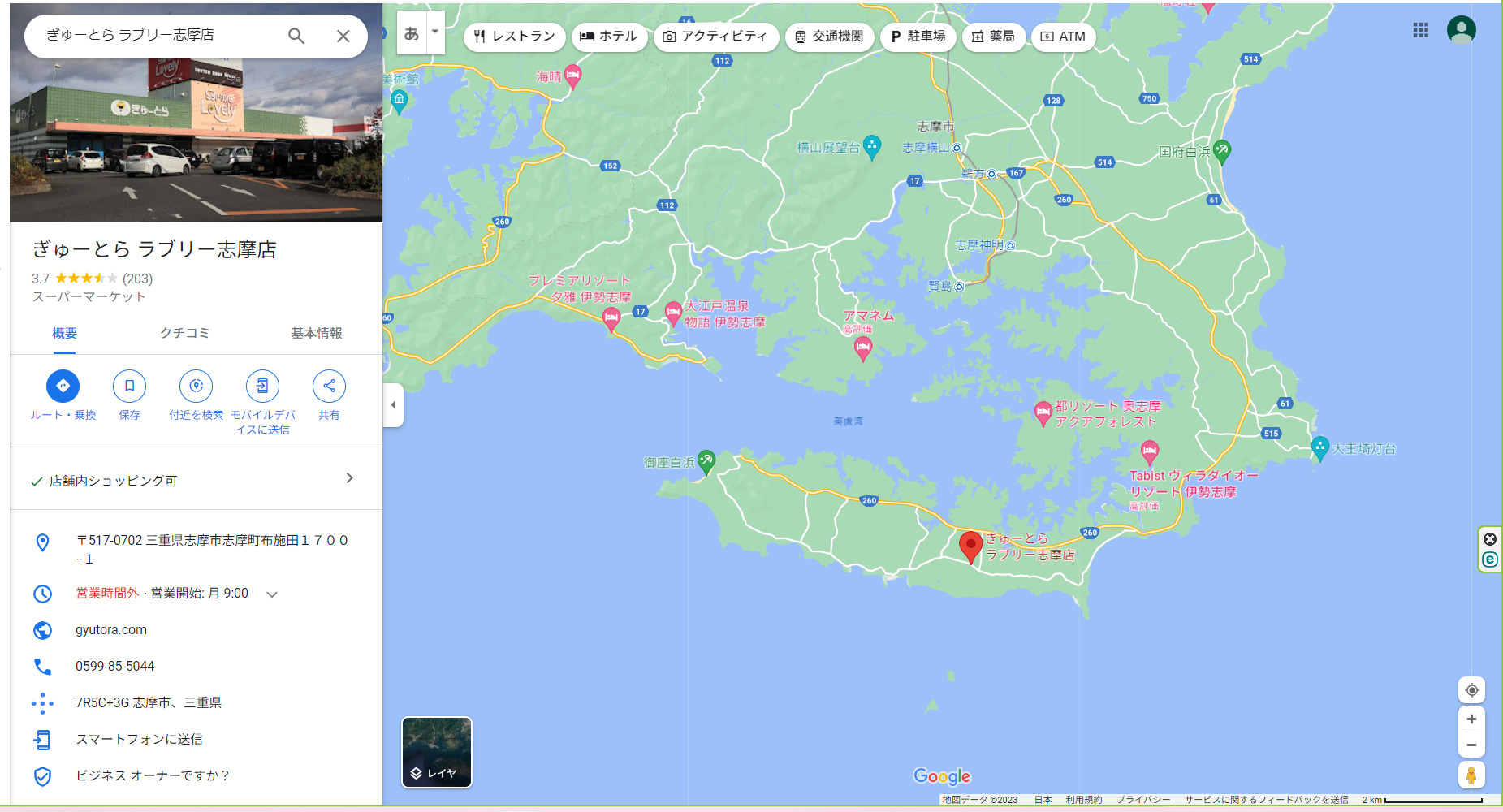Expand 店舗内ショッピング可 details arrow

tap(349, 478)
